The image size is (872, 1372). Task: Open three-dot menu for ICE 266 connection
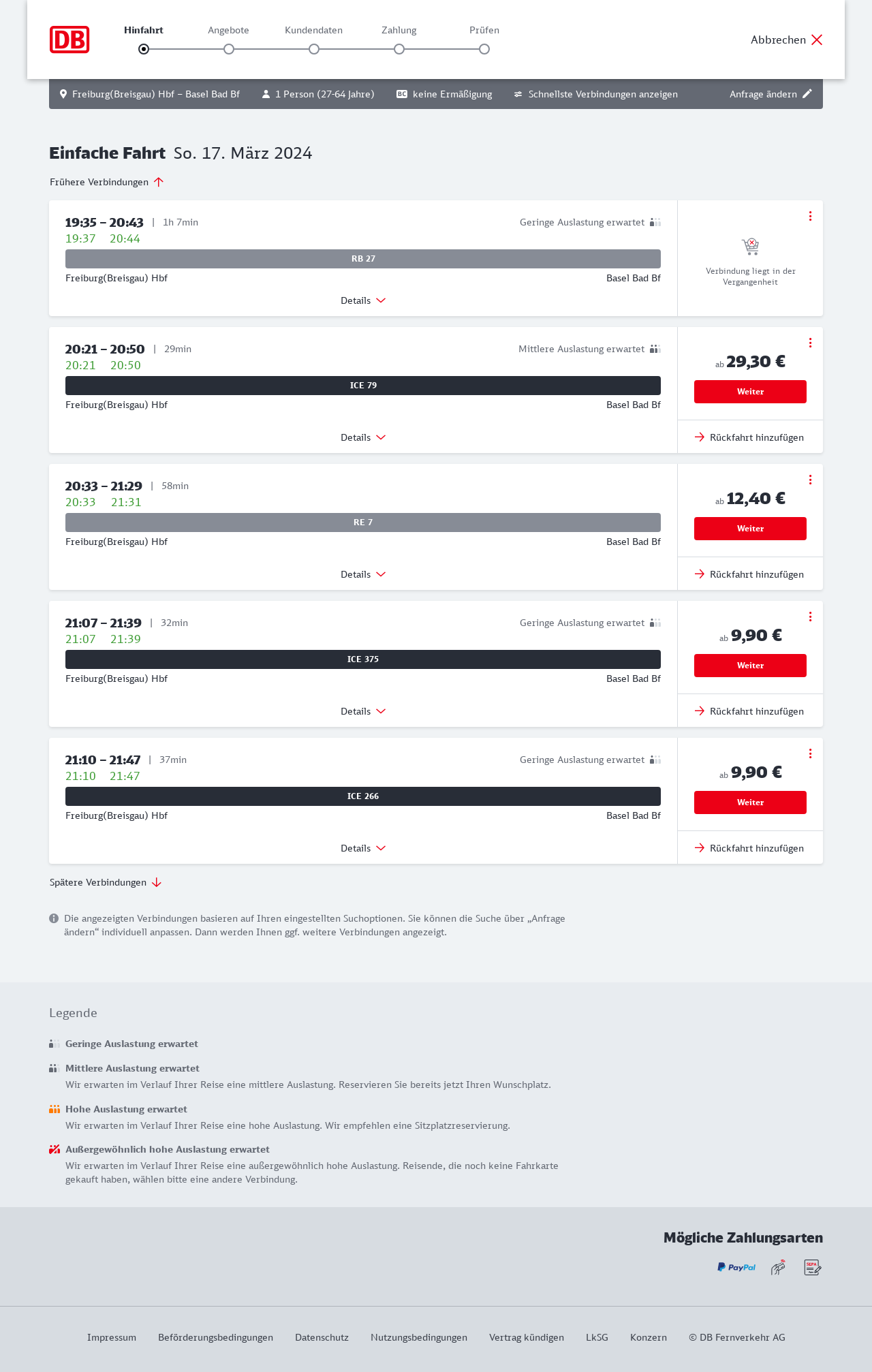810,753
